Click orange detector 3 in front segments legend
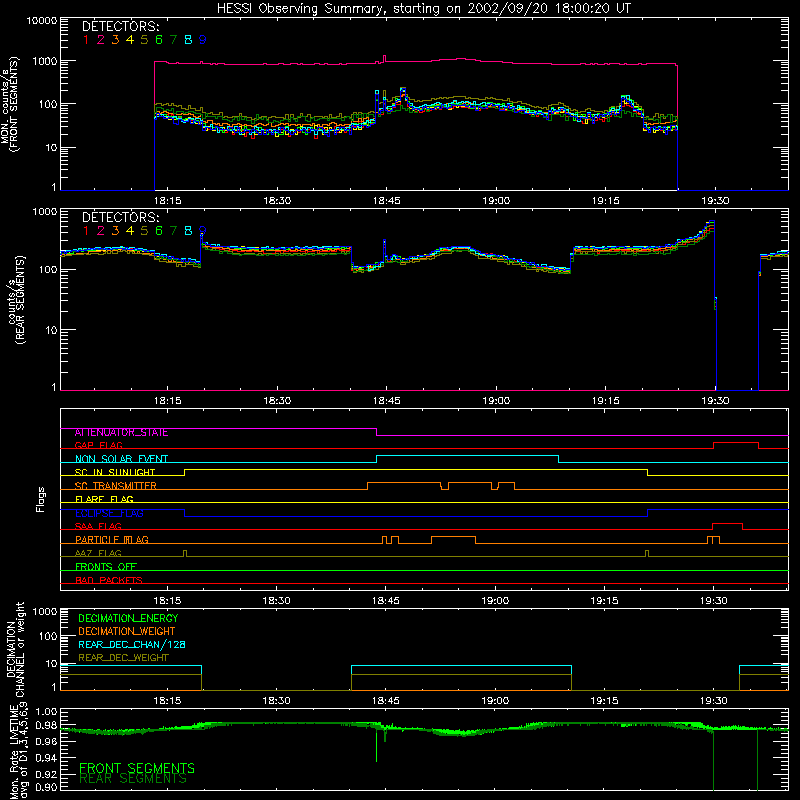This screenshot has height=800, width=800. click(x=115, y=40)
